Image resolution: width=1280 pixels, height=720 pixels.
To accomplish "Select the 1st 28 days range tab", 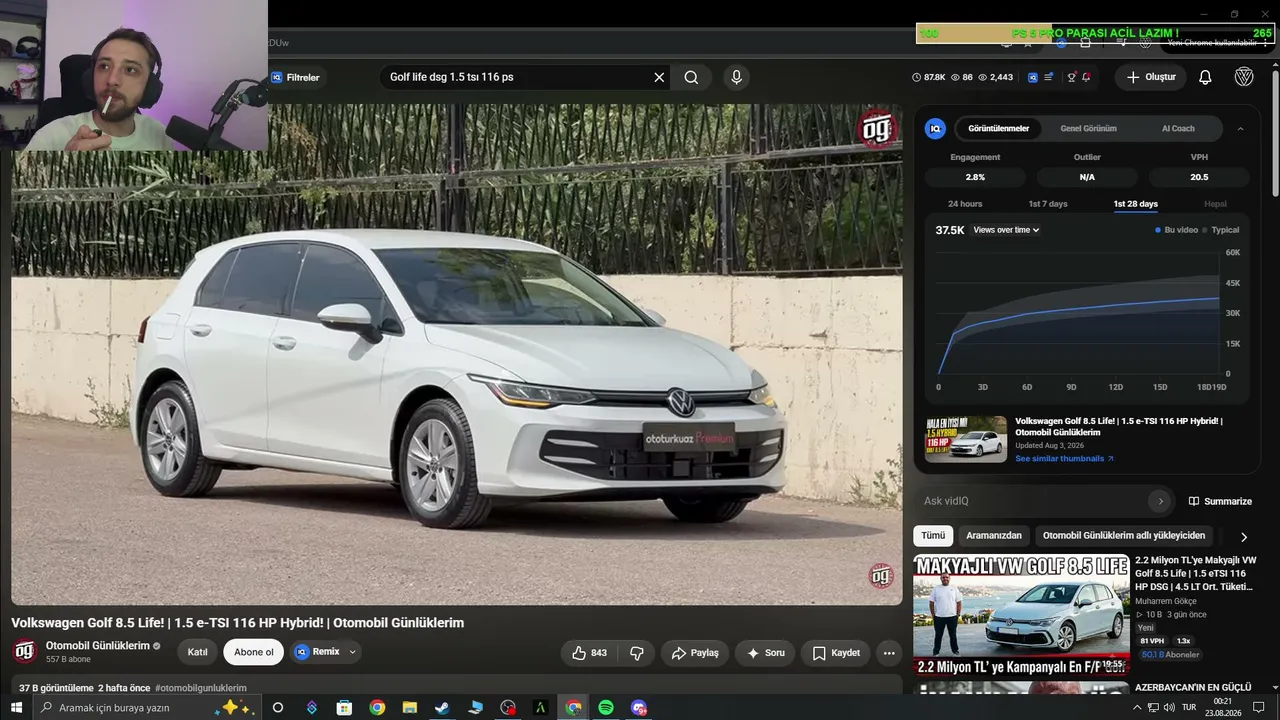I will pos(1136,204).
